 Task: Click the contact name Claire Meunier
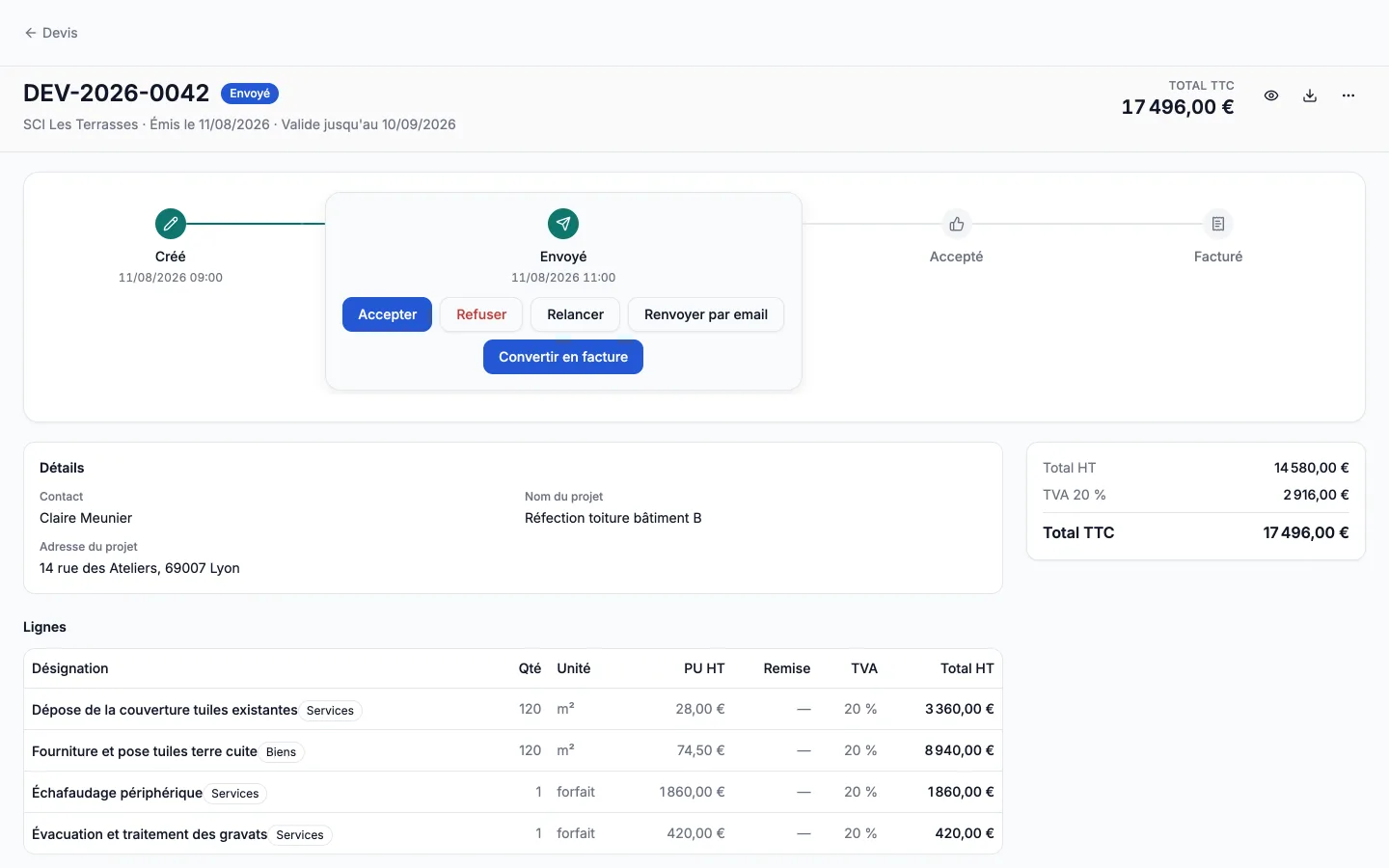point(86,518)
